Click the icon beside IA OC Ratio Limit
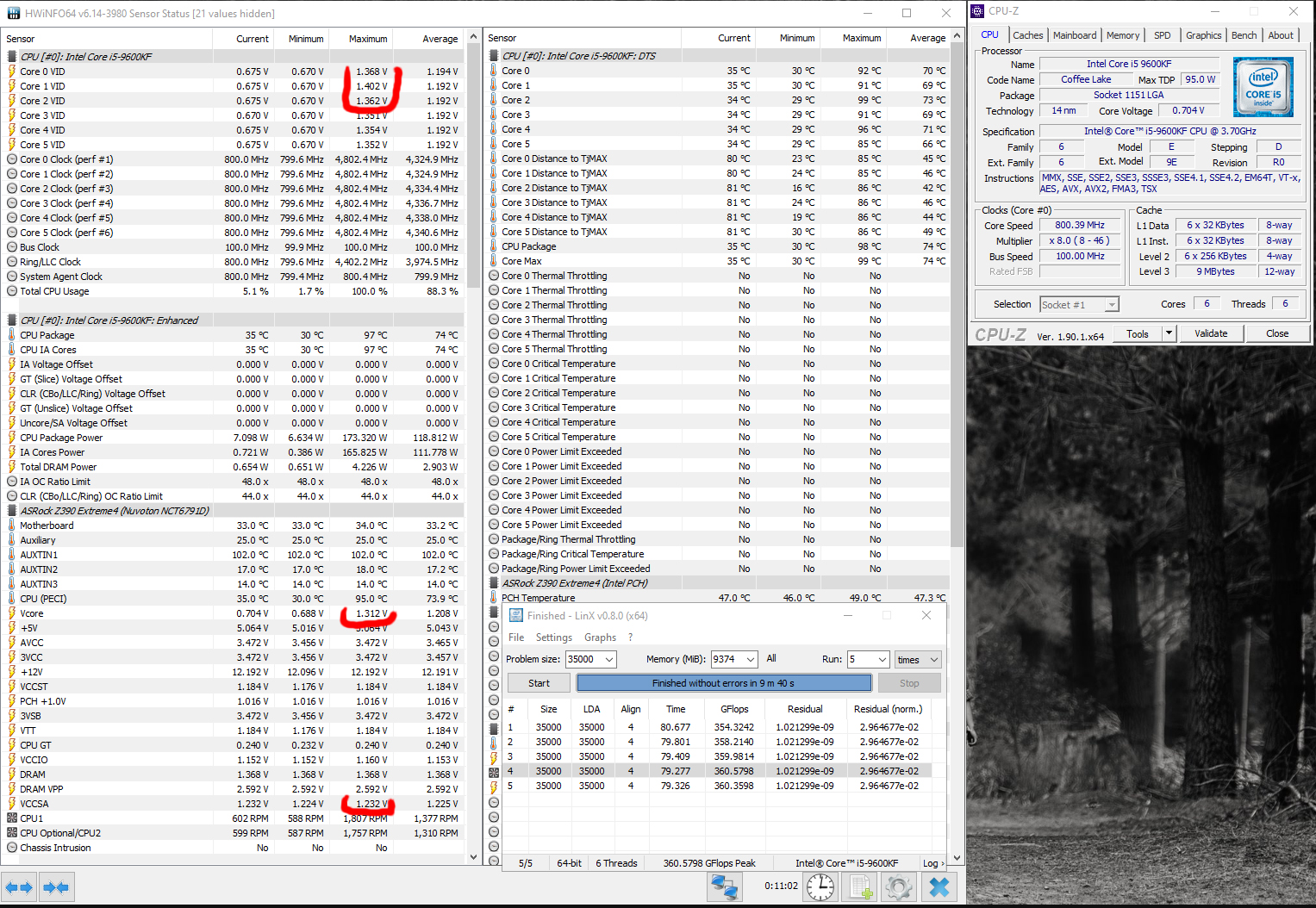1316x908 pixels. (12, 482)
